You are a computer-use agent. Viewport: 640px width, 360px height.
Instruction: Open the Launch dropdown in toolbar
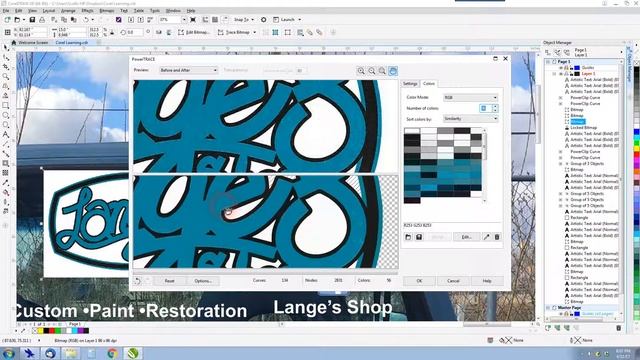coord(287,20)
